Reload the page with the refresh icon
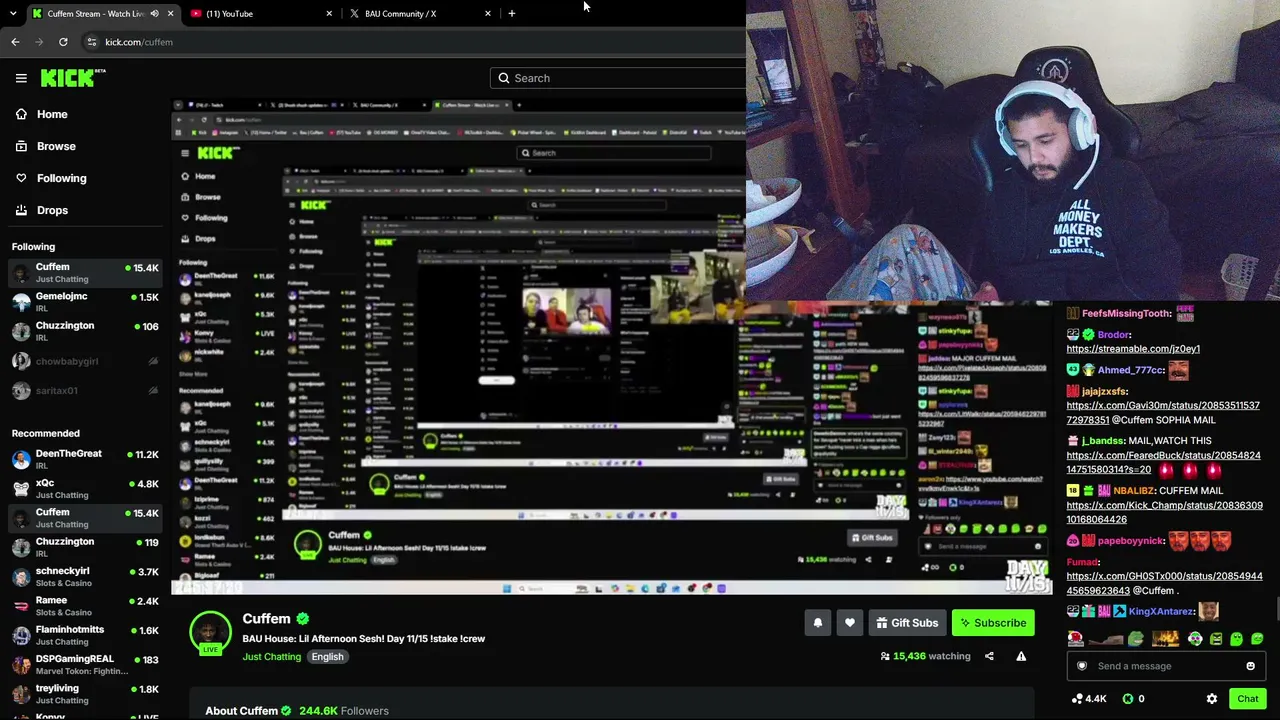Screen dimensions: 1280x720 (63, 42)
